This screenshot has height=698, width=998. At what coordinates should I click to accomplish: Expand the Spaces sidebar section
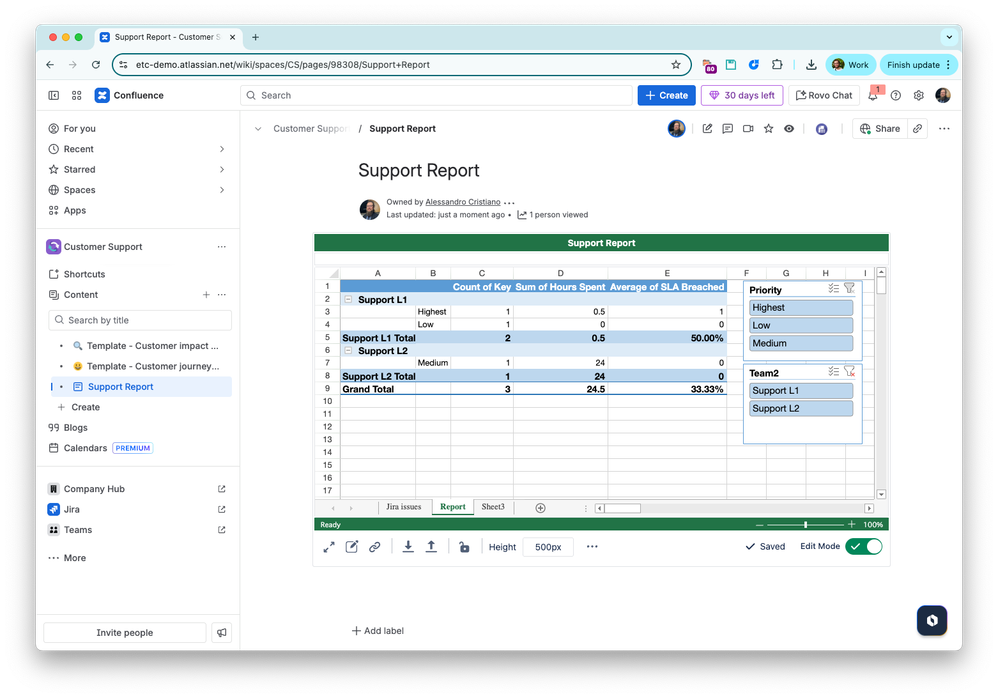click(x=221, y=190)
